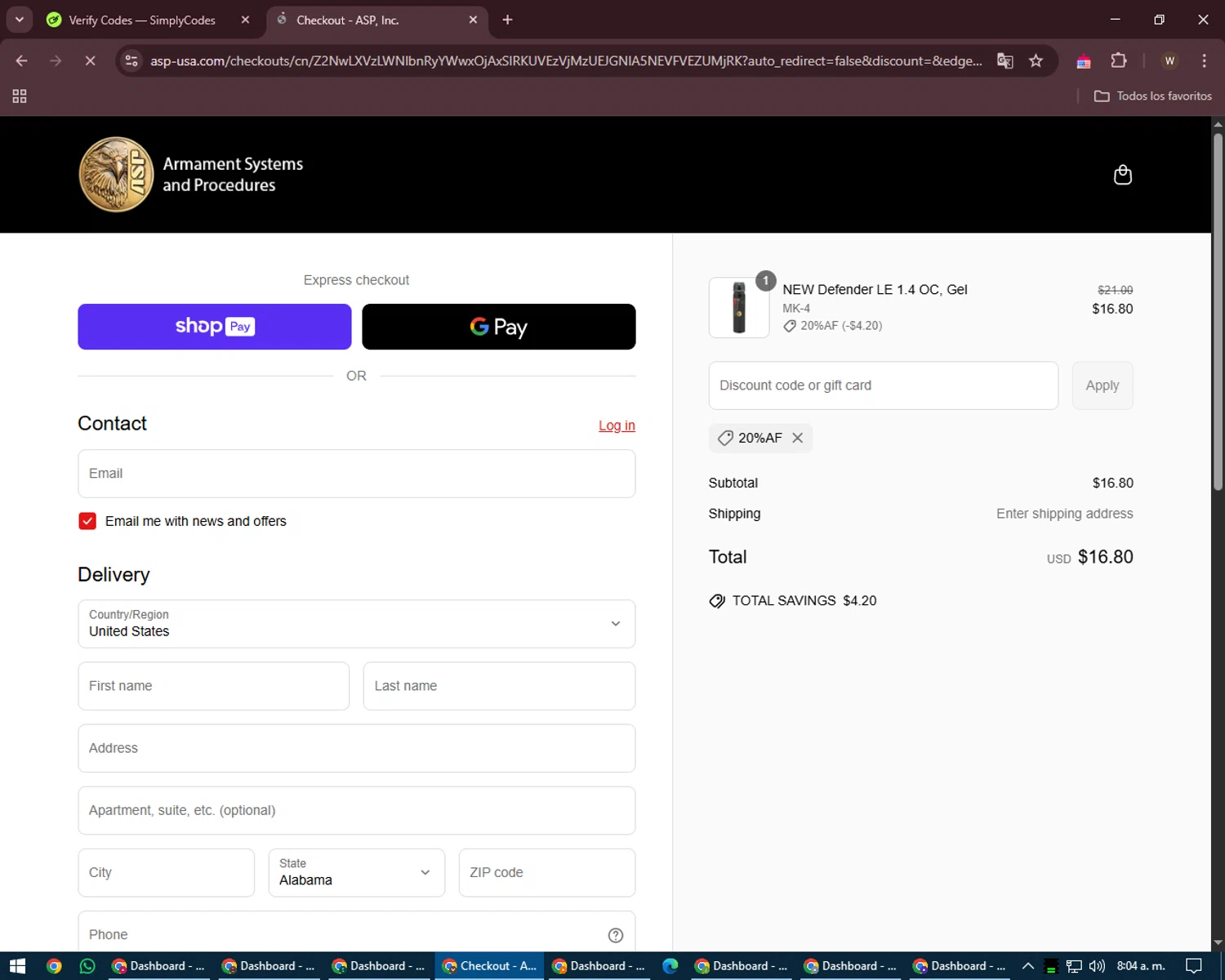Click the First name field
1225x980 pixels.
tap(214, 686)
